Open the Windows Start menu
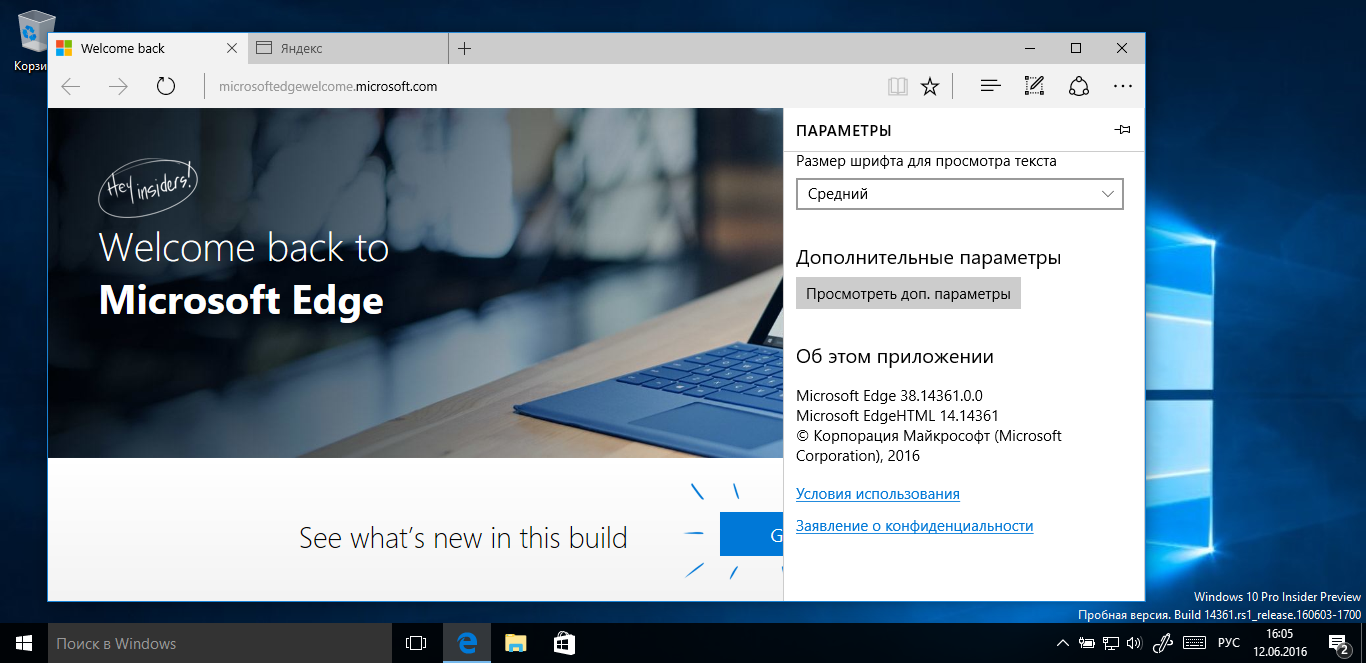The width and height of the screenshot is (1366, 663). [24, 643]
